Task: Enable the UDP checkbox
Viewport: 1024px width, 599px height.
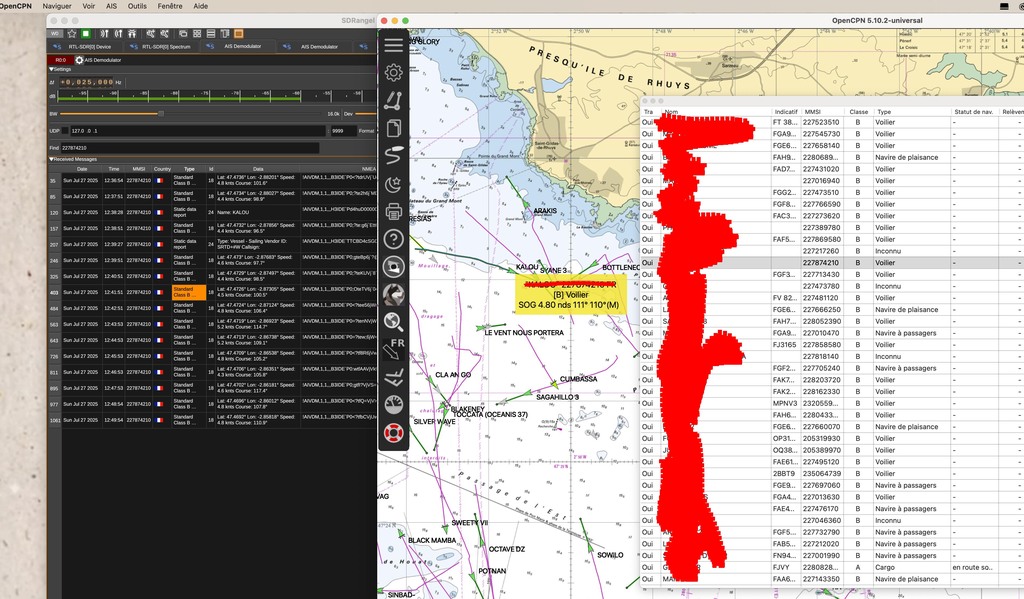Action: click(65, 131)
